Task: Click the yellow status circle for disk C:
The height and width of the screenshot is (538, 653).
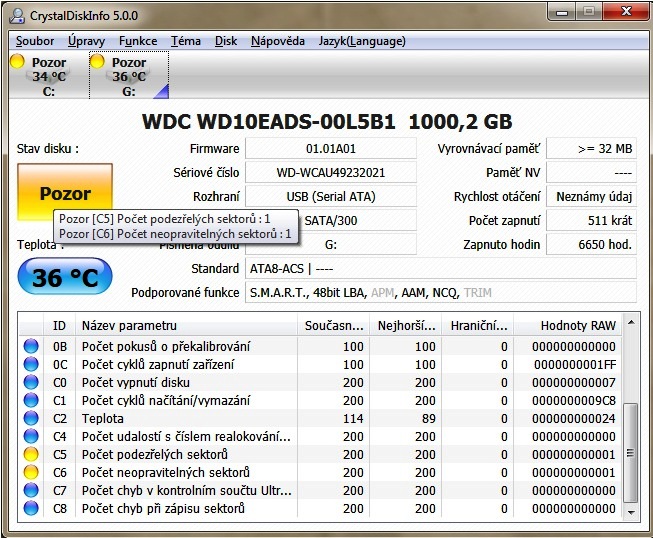Action: click(17, 62)
